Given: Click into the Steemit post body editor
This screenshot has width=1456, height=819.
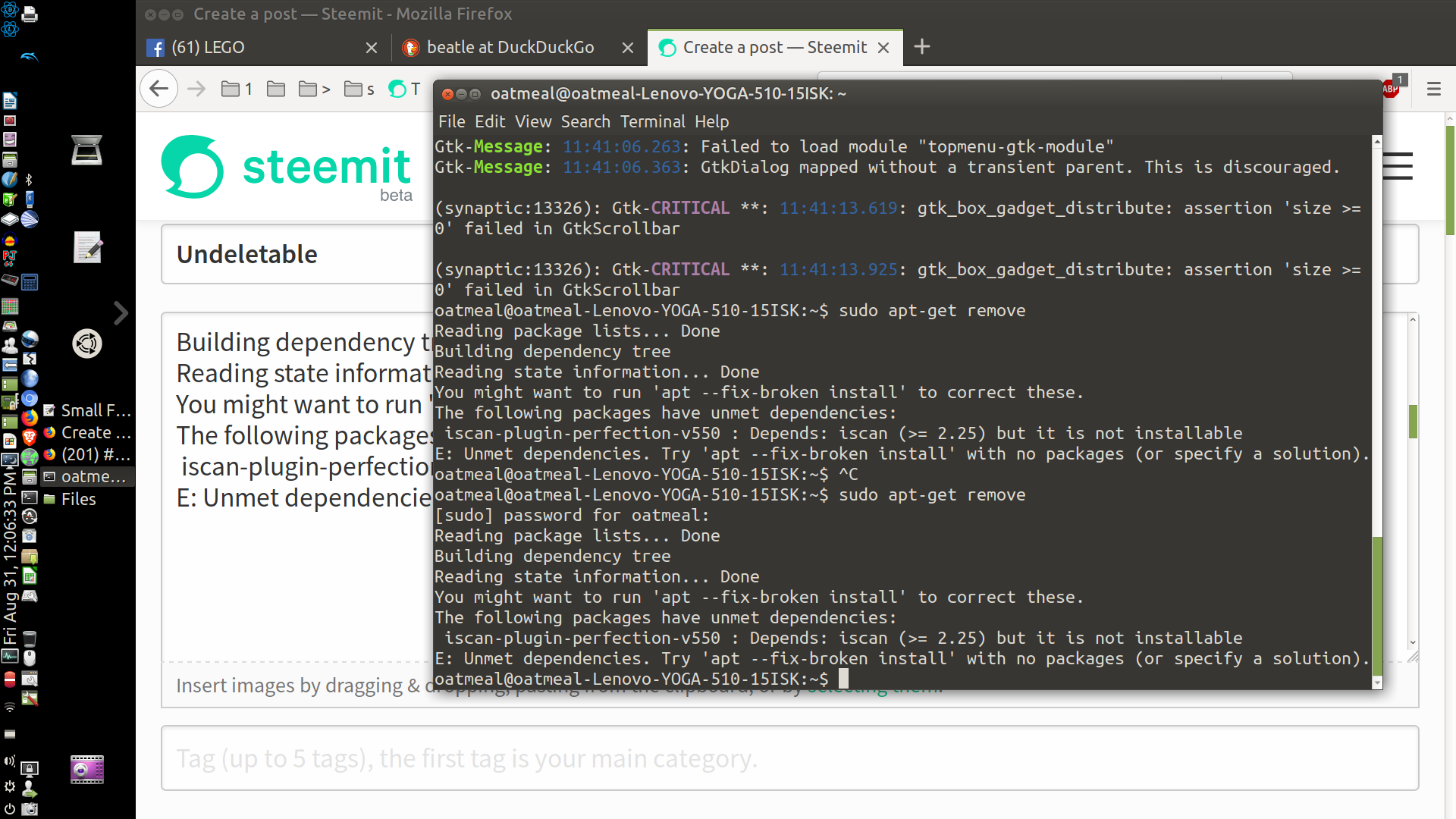Looking at the screenshot, I should point(297,485).
